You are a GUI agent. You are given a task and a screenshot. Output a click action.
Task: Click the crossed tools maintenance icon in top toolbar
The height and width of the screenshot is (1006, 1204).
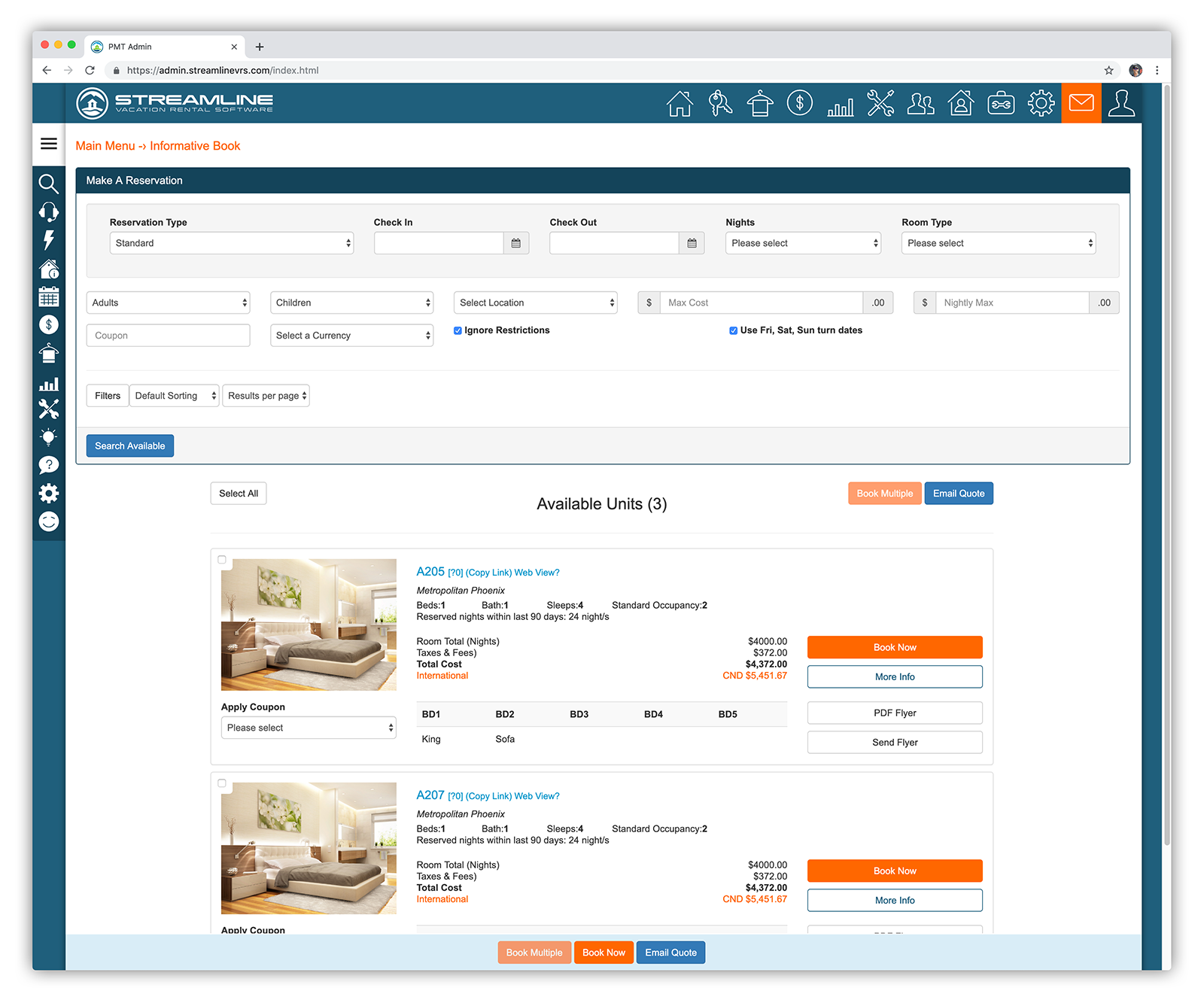pos(880,103)
